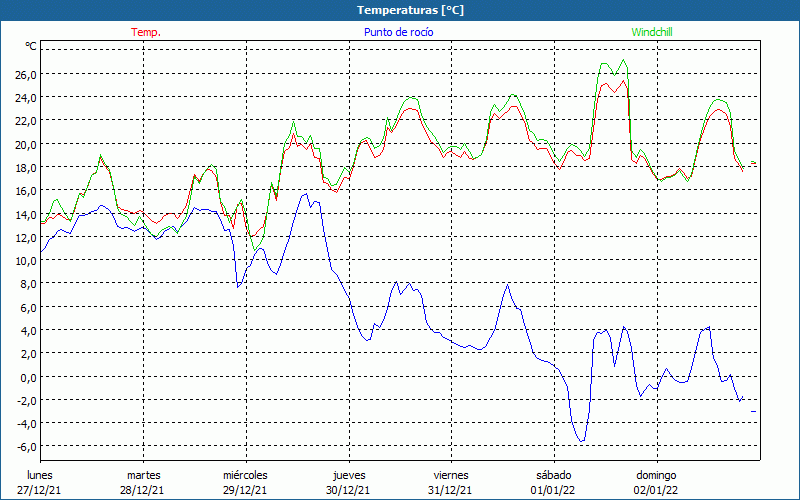Click the 2,0 y-axis value
The width and height of the screenshot is (800, 500).
click(28, 354)
